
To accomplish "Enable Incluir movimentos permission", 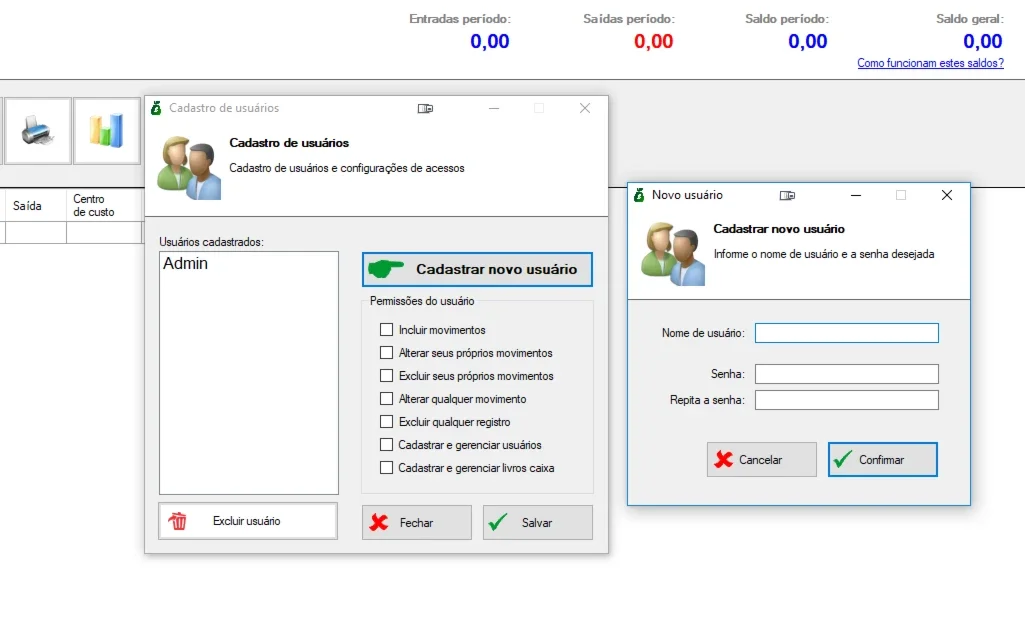I will click(x=386, y=330).
